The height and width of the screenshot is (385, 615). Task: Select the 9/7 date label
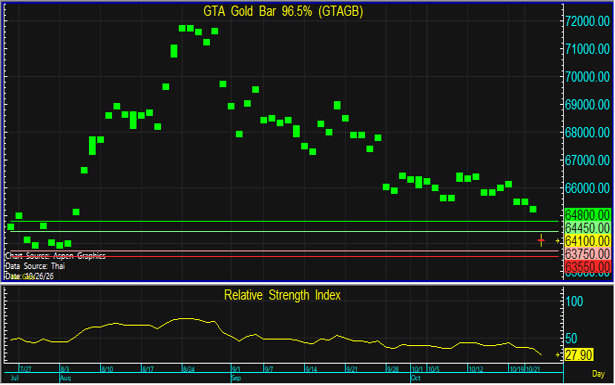click(269, 369)
